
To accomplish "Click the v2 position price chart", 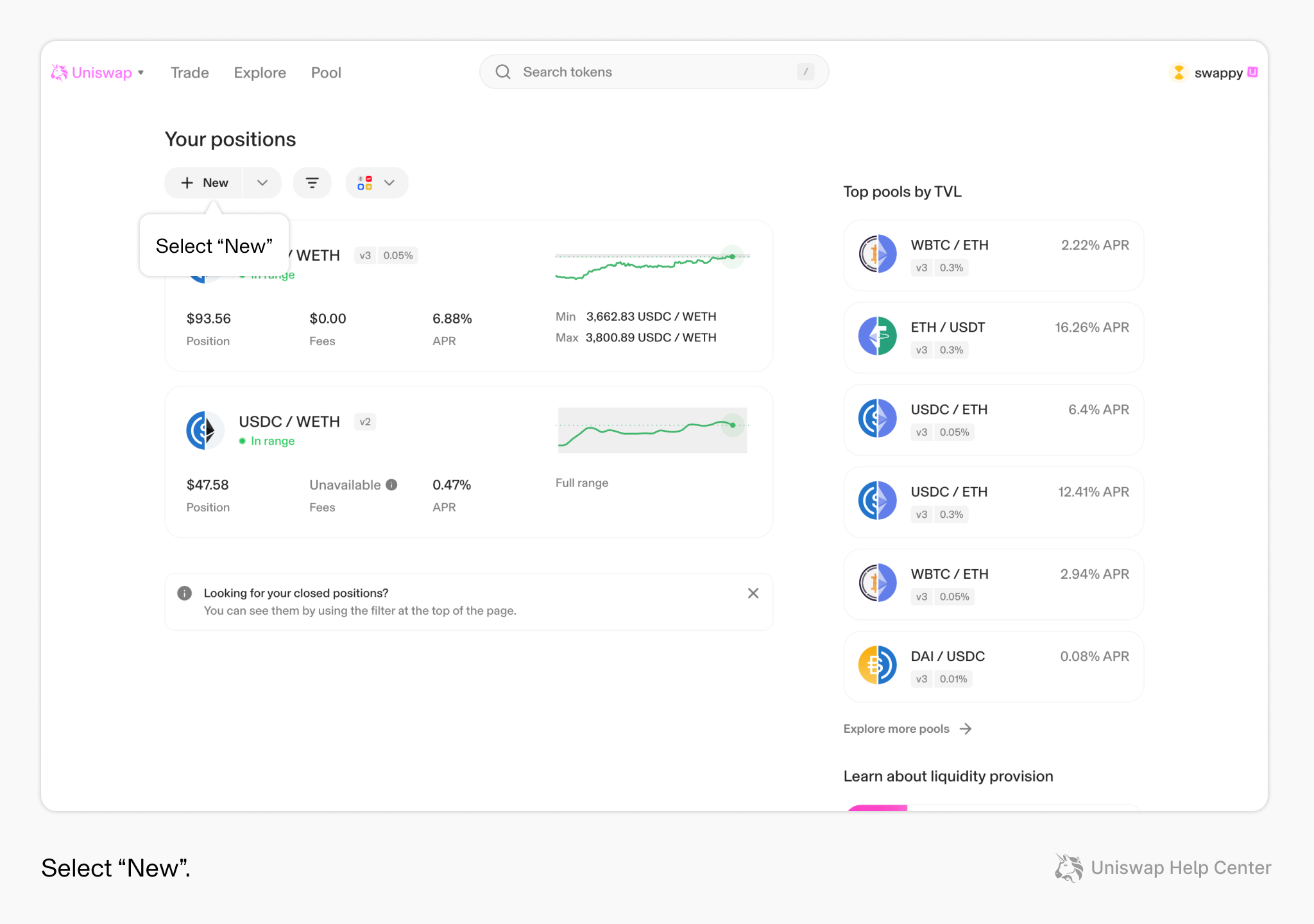I will [x=653, y=430].
